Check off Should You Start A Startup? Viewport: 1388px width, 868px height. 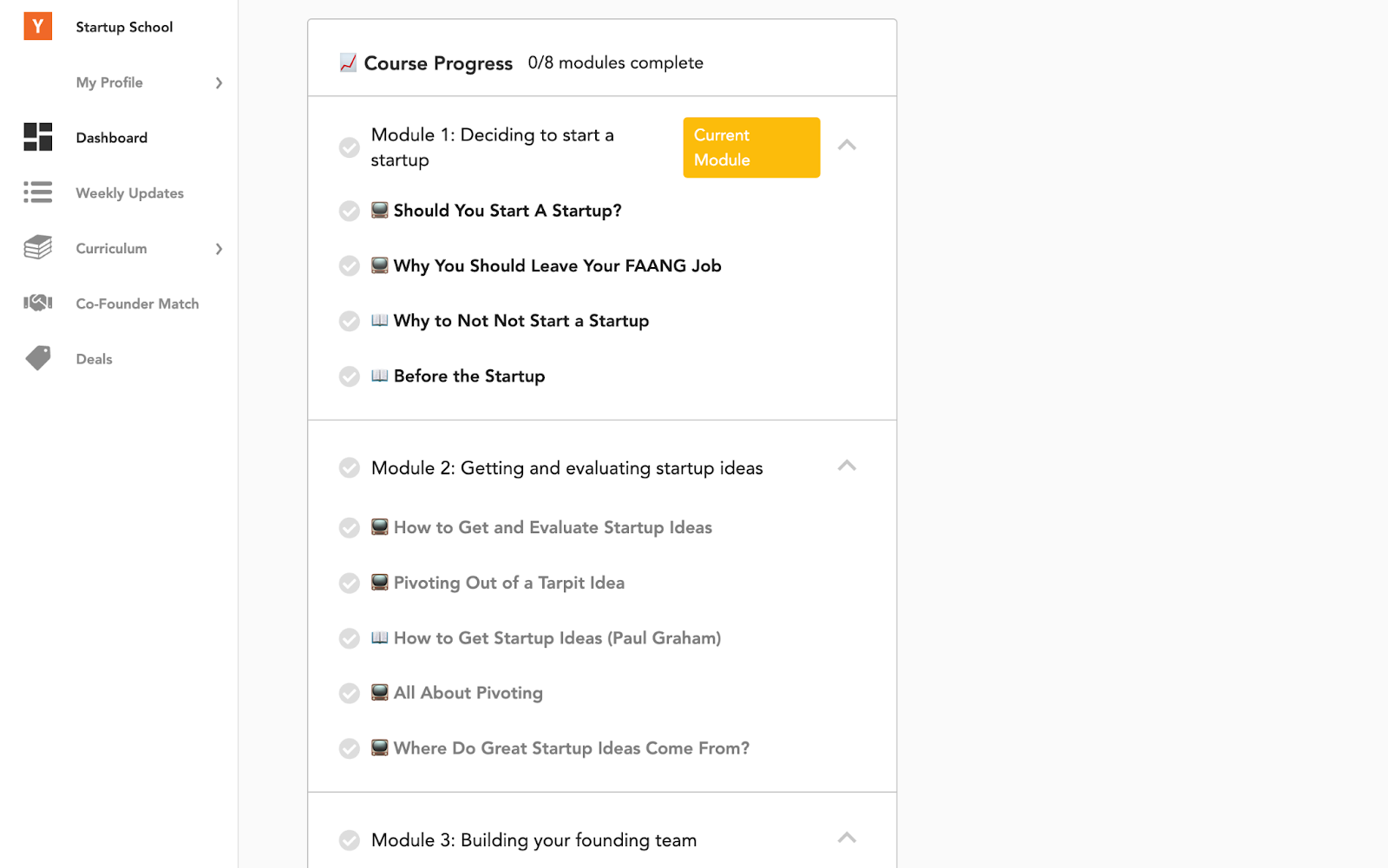click(349, 211)
